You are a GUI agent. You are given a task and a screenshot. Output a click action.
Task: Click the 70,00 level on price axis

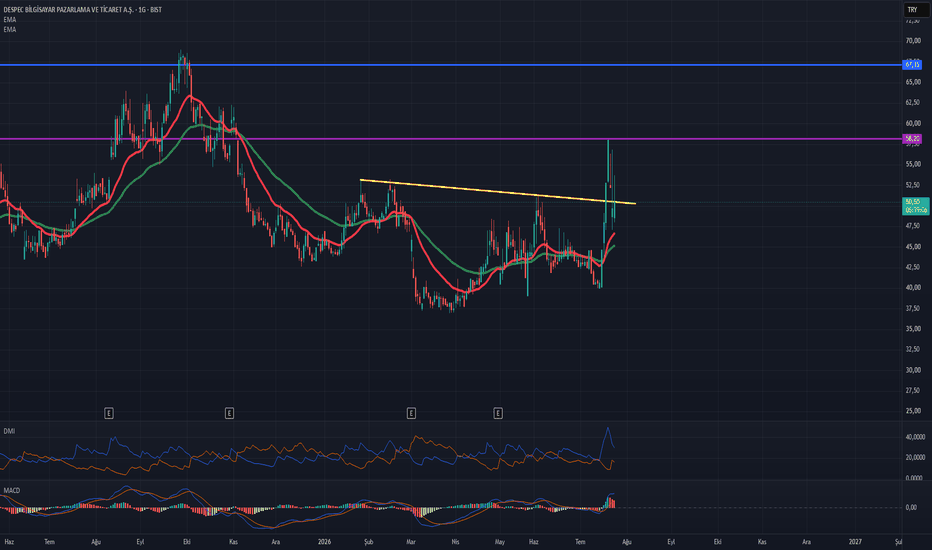tap(913, 41)
